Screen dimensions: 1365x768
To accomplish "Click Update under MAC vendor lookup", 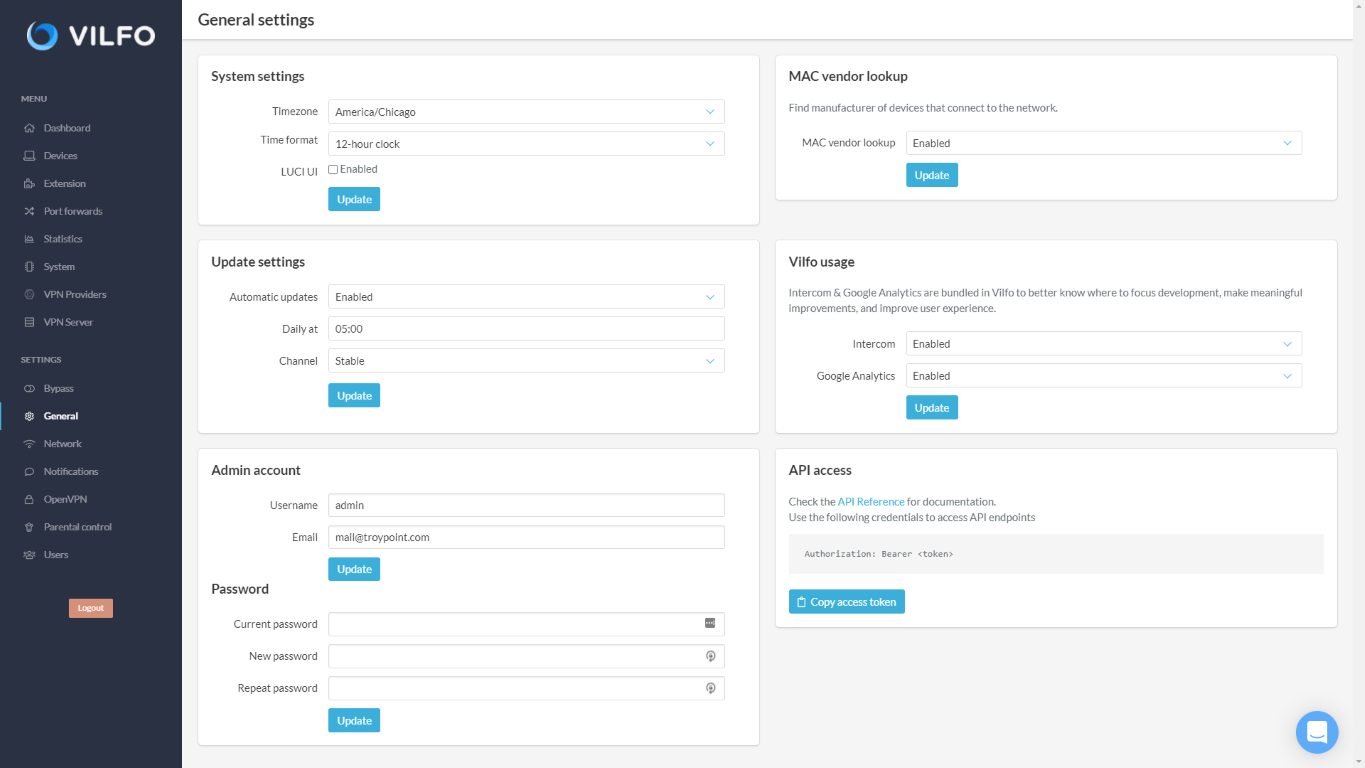I will pyautogui.click(x=932, y=175).
